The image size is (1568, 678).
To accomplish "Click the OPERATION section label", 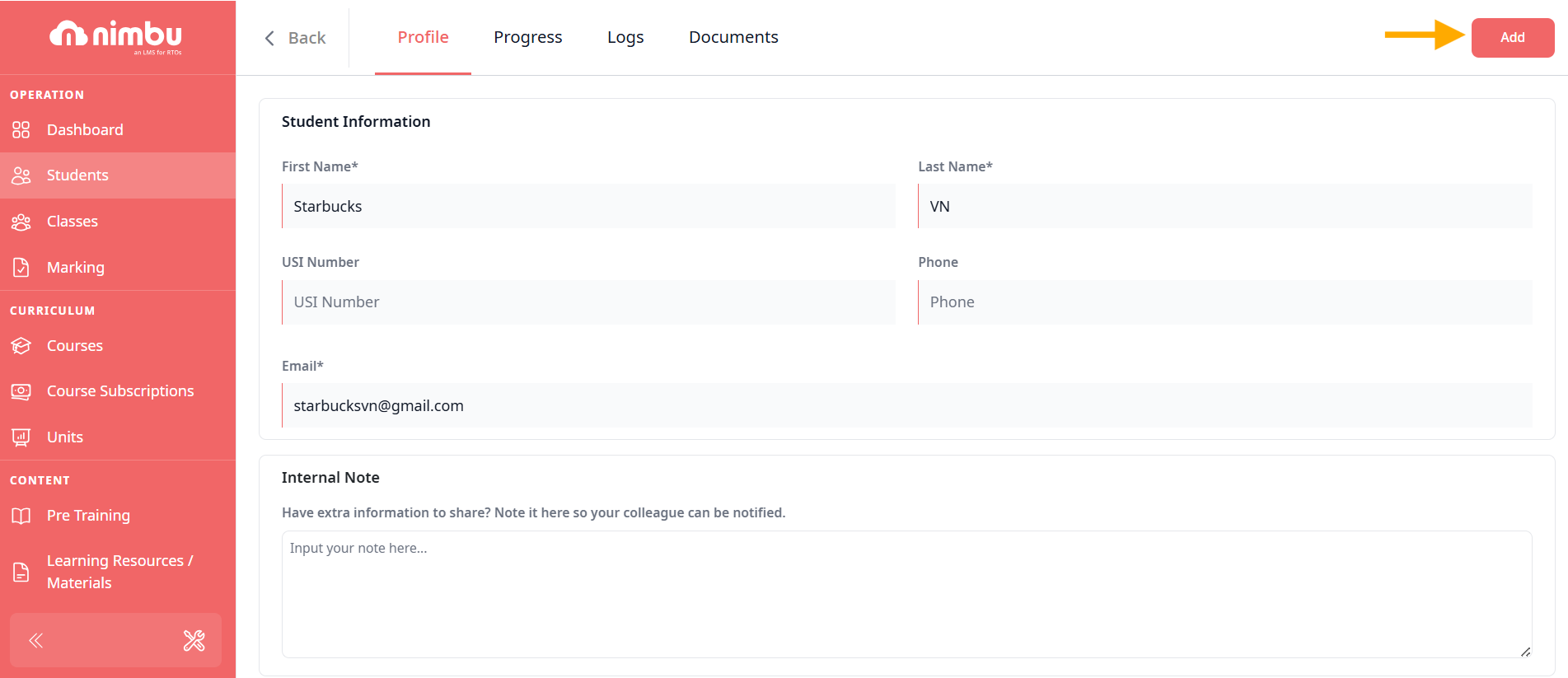I will coord(47,95).
